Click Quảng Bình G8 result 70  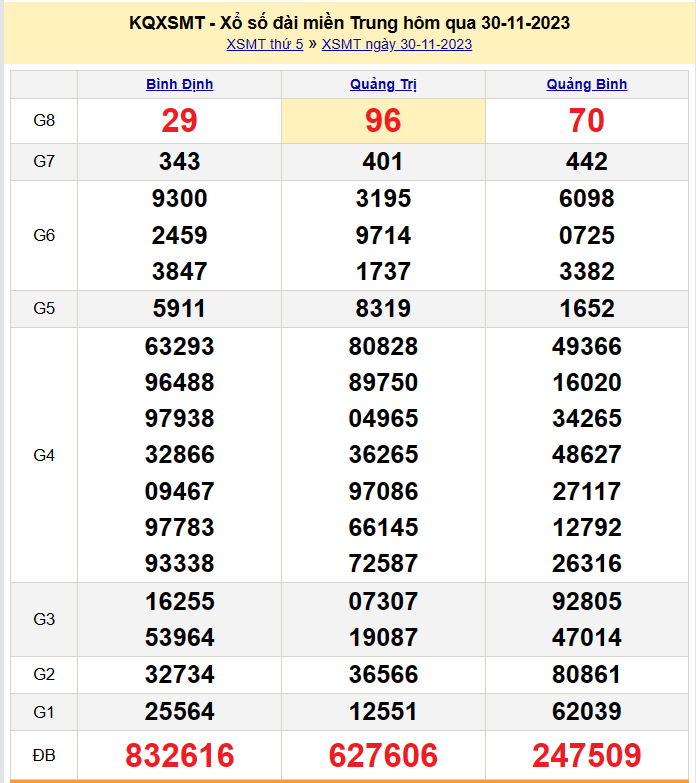(x=587, y=121)
